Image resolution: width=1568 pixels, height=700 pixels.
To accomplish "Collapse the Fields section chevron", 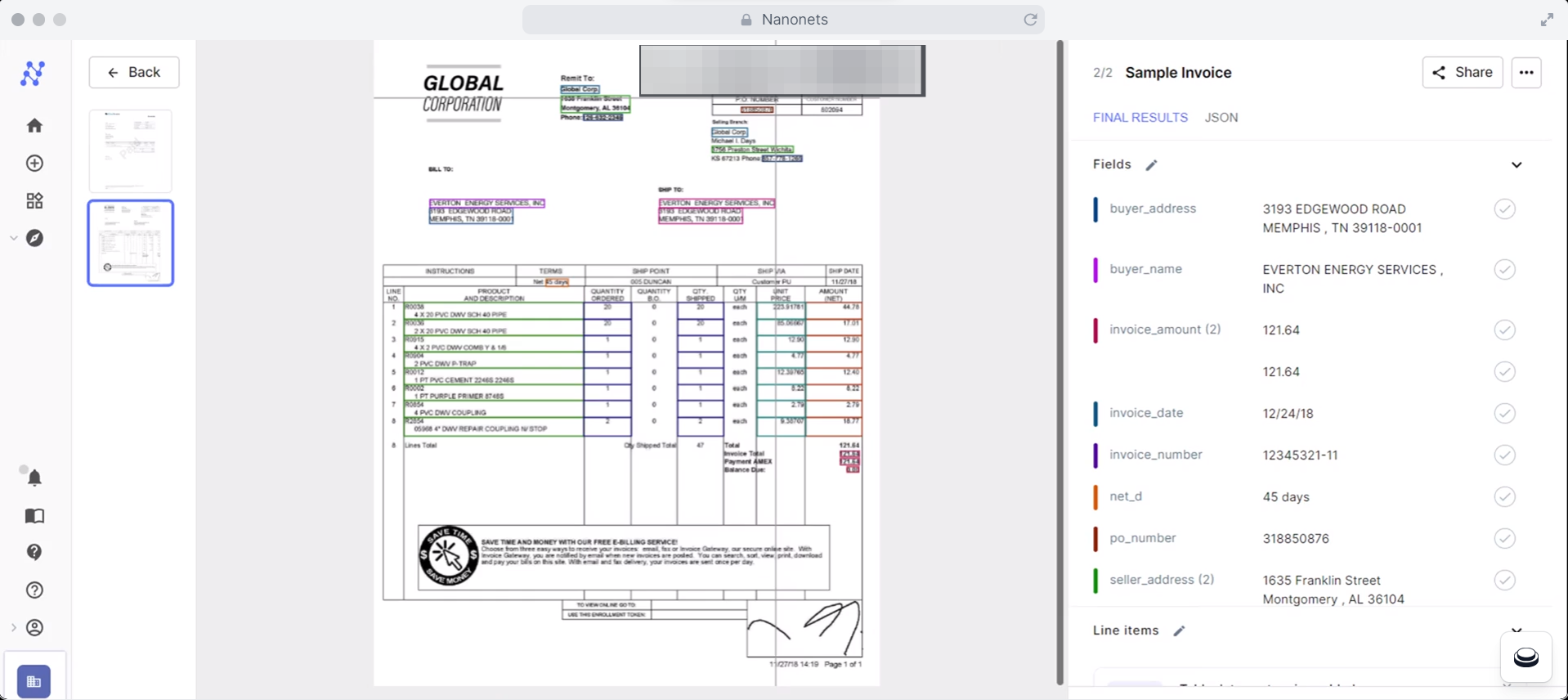I will (1516, 165).
